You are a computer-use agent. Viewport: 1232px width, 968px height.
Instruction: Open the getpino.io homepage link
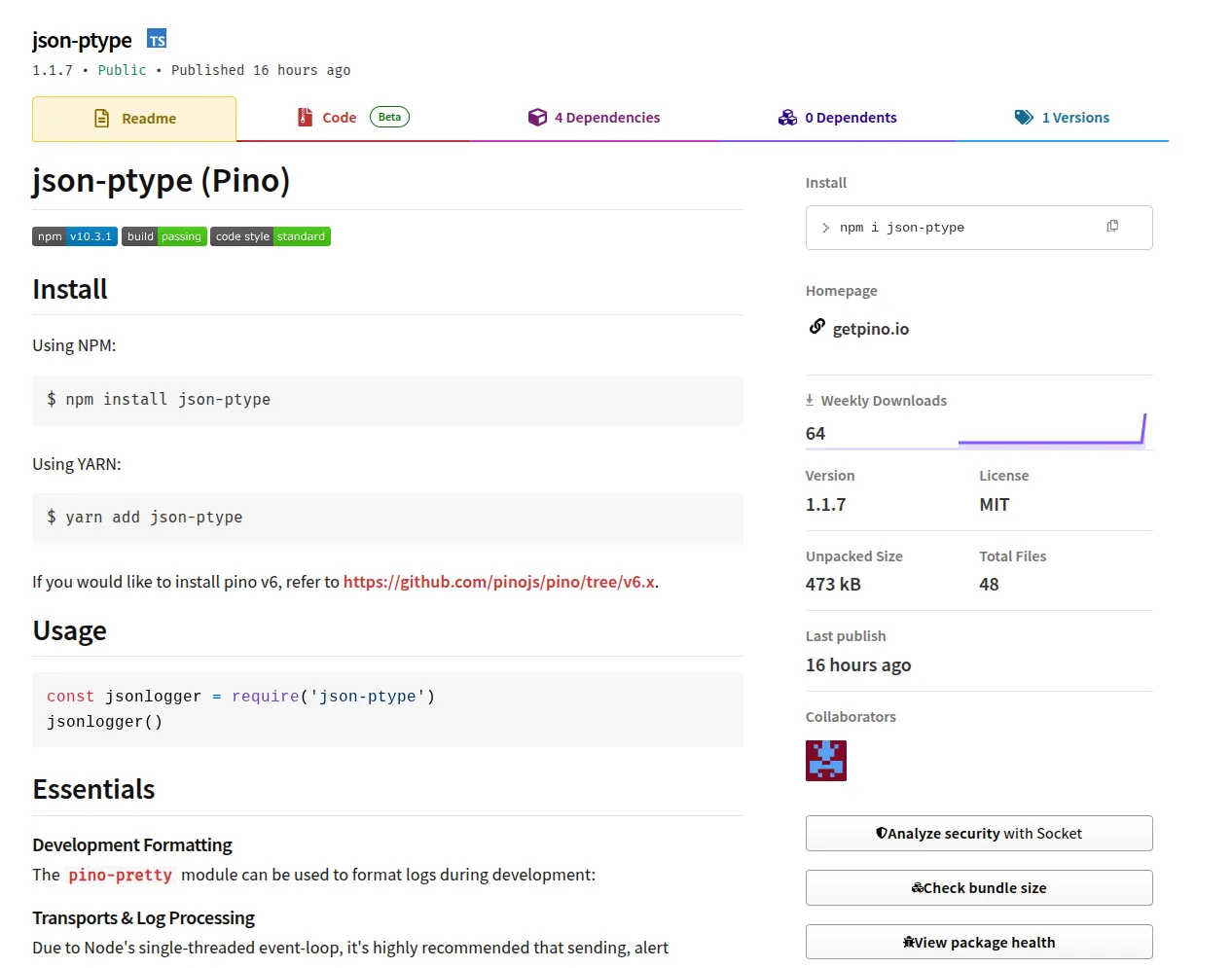pos(870,328)
